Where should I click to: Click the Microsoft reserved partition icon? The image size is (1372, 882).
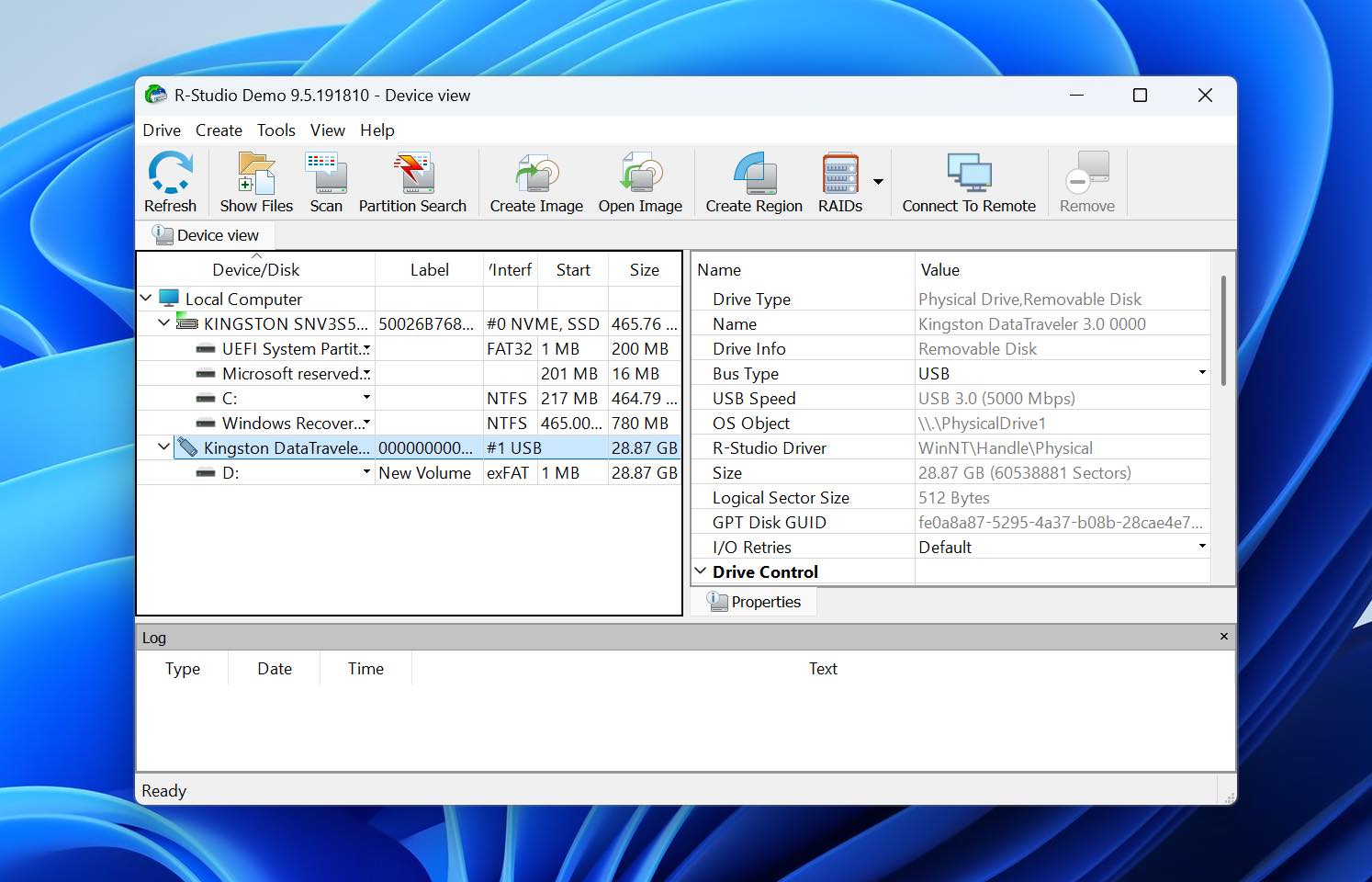click(206, 374)
